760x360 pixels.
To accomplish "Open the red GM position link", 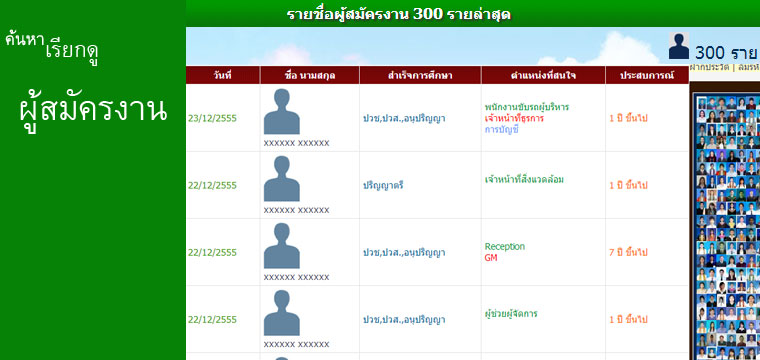I will tap(491, 258).
